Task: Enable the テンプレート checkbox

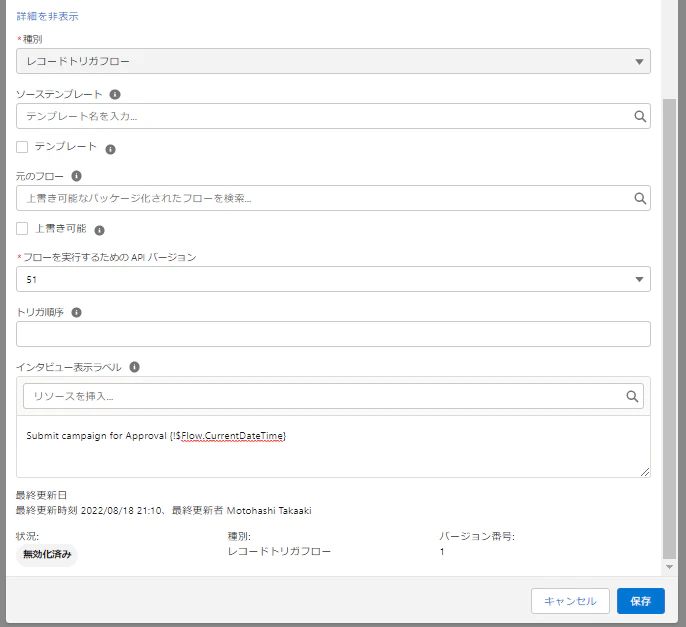Action: [22, 147]
